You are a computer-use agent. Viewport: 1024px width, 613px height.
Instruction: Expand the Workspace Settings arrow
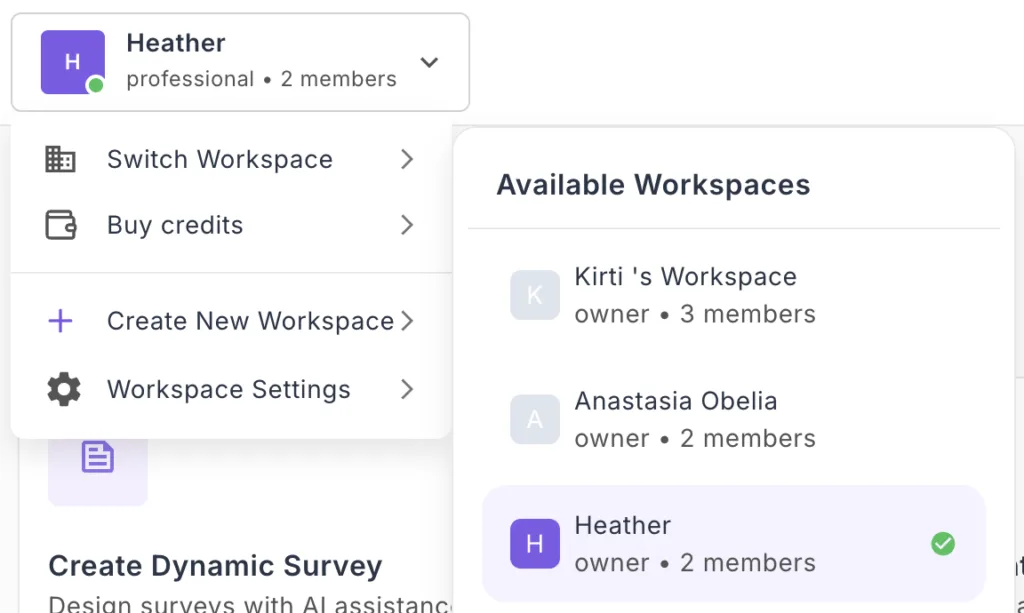(406, 389)
